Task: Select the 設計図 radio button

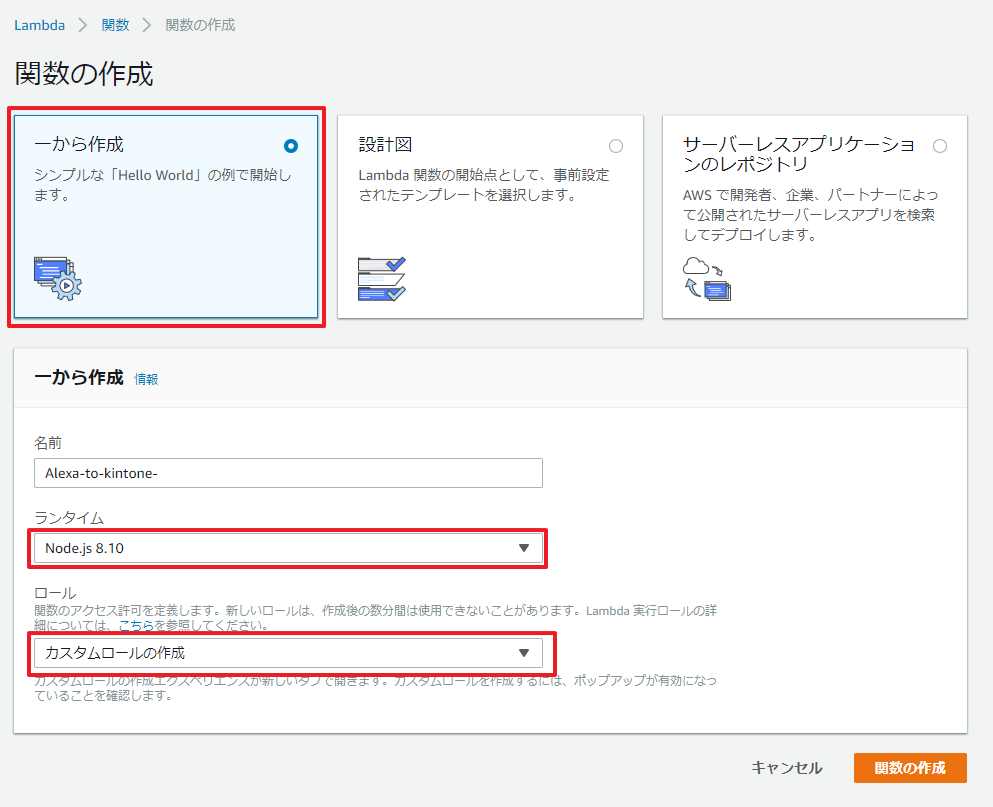Action: click(616, 146)
